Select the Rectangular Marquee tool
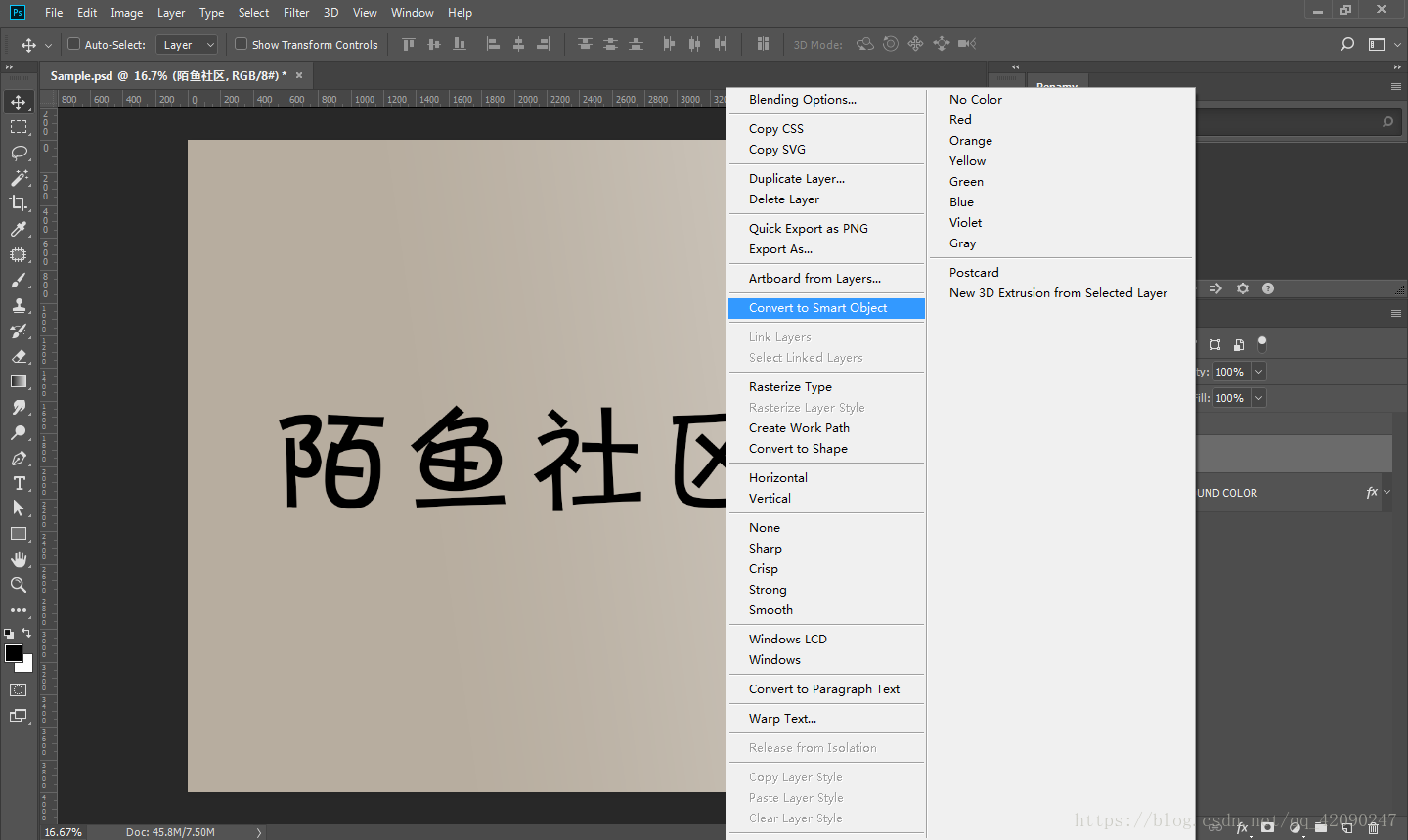Viewport: 1408px width, 840px height. pos(19,127)
